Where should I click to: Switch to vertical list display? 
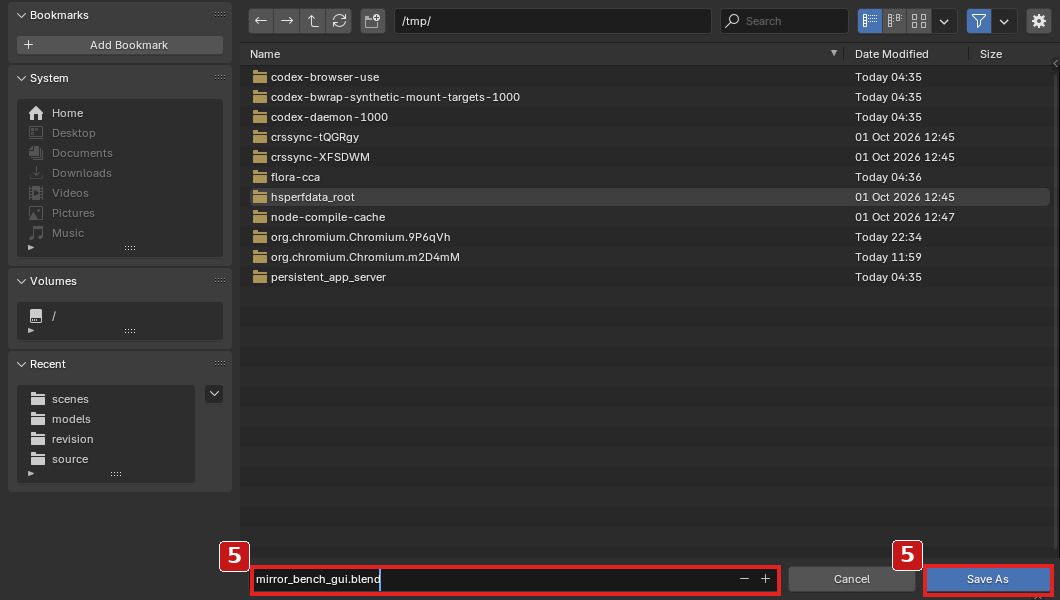pyautogui.click(x=870, y=21)
